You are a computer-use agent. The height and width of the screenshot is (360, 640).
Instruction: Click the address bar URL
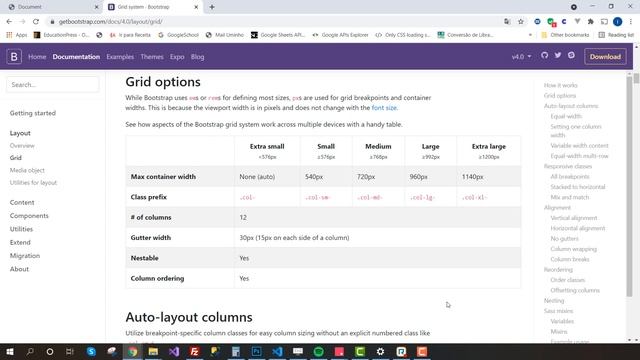[111, 22]
